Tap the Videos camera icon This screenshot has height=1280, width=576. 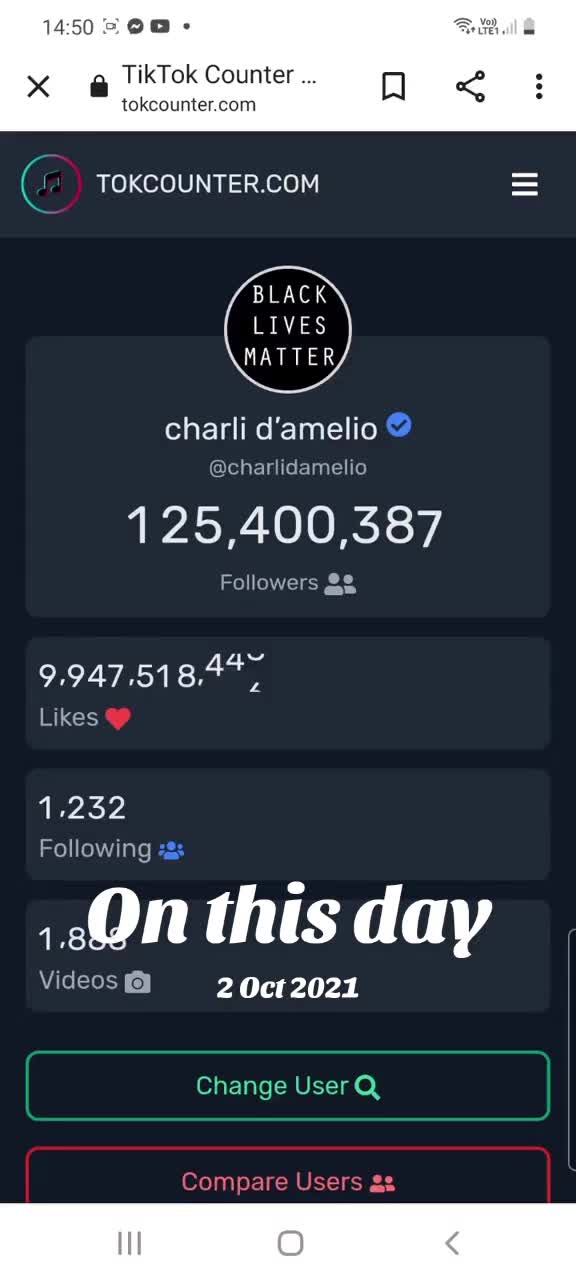[138, 982]
